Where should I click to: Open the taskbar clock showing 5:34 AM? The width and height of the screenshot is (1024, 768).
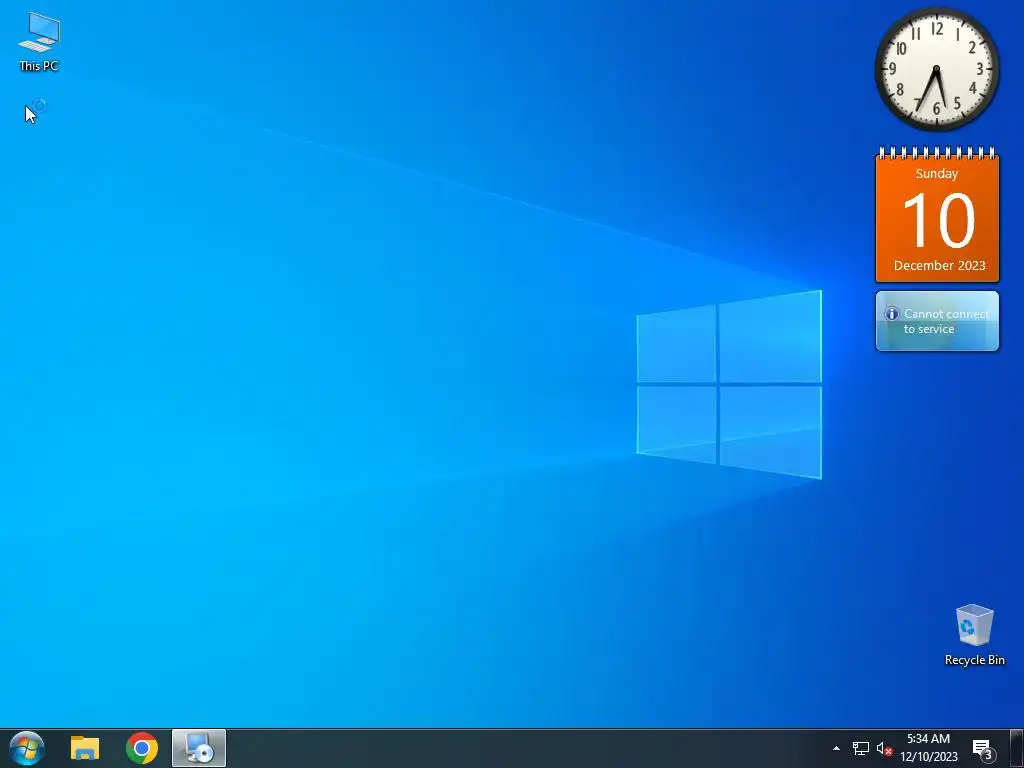(x=929, y=748)
